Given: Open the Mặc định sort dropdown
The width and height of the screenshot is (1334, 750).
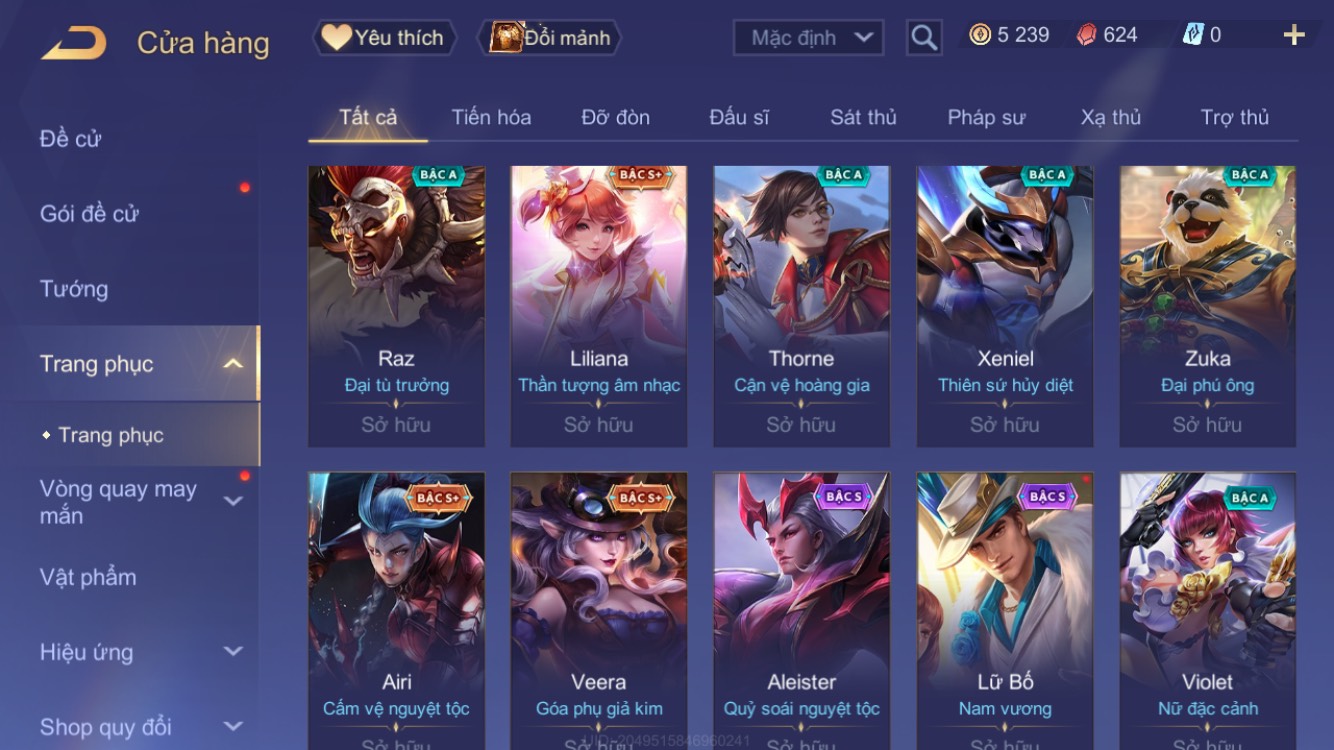Looking at the screenshot, I should tap(809, 38).
